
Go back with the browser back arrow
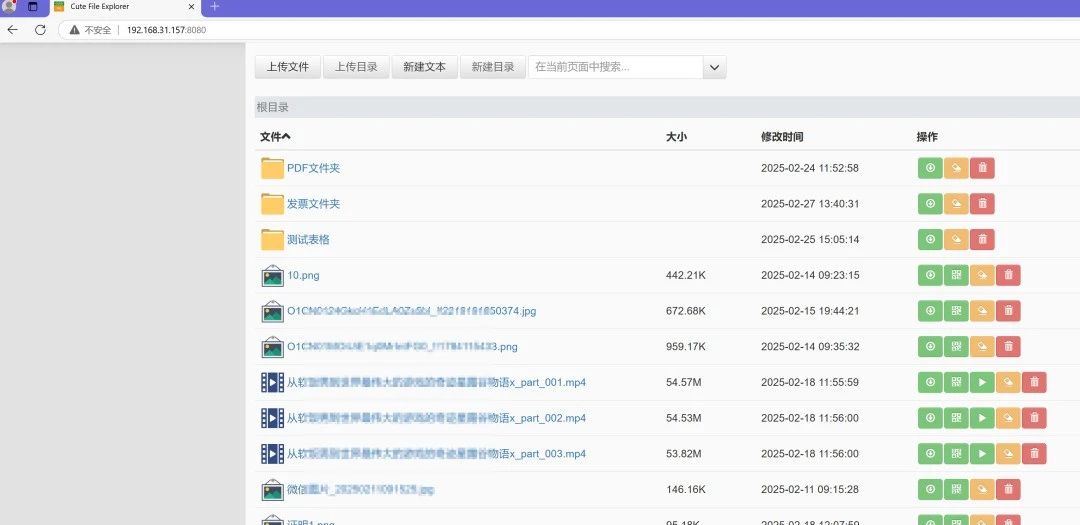(x=12, y=30)
